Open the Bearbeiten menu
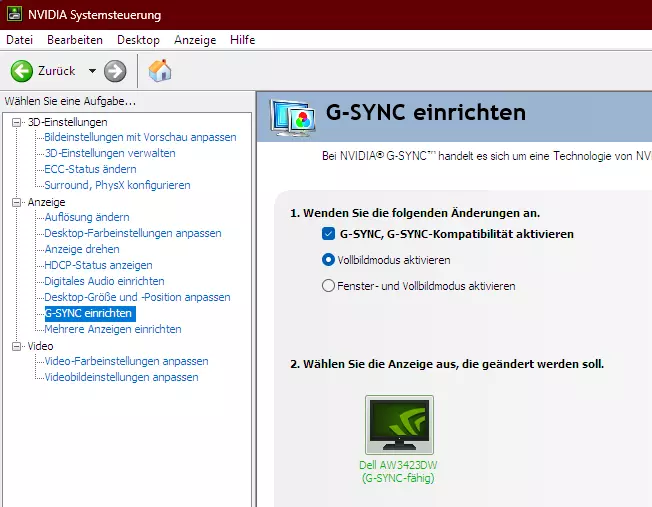This screenshot has height=507, width=652. coord(75,40)
